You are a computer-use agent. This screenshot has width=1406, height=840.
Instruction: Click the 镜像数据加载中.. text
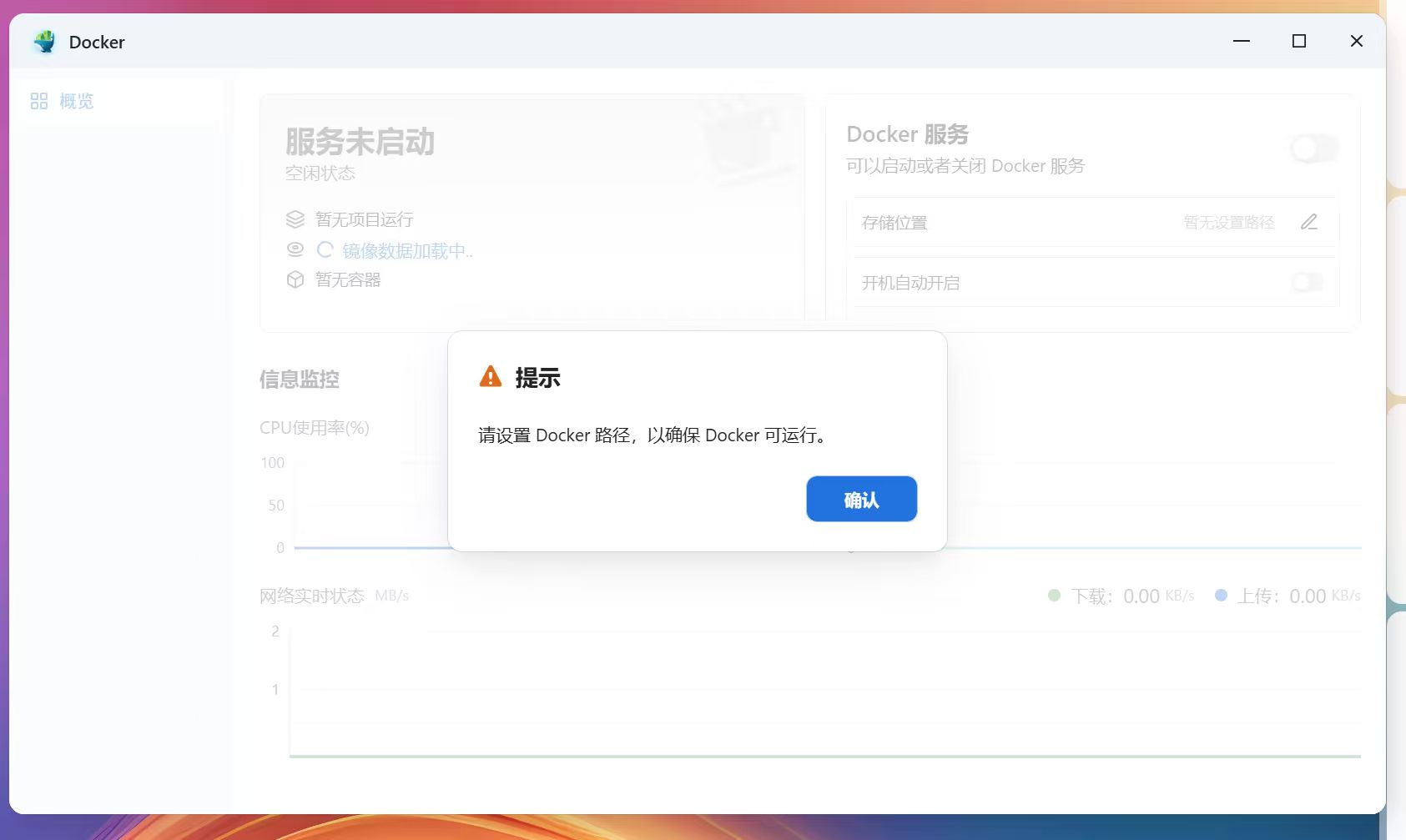pos(407,250)
